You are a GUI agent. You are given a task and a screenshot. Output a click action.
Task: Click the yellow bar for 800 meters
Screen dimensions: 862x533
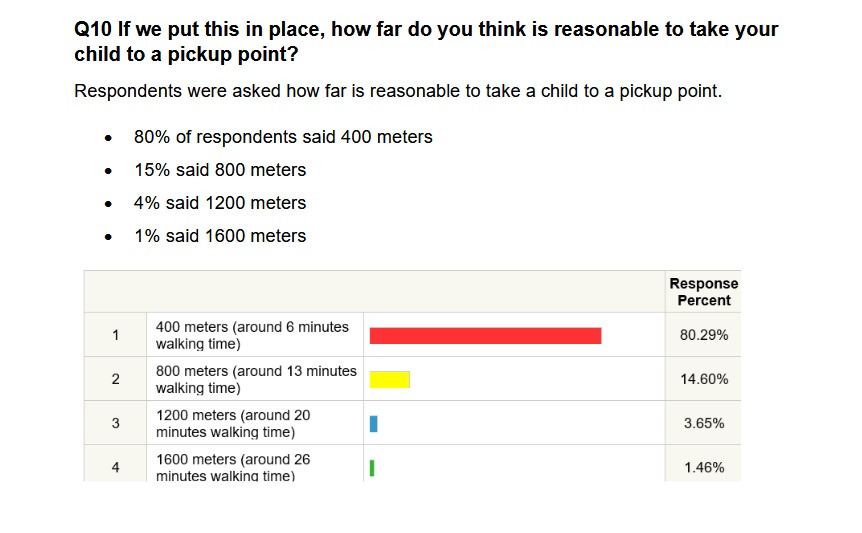point(390,379)
